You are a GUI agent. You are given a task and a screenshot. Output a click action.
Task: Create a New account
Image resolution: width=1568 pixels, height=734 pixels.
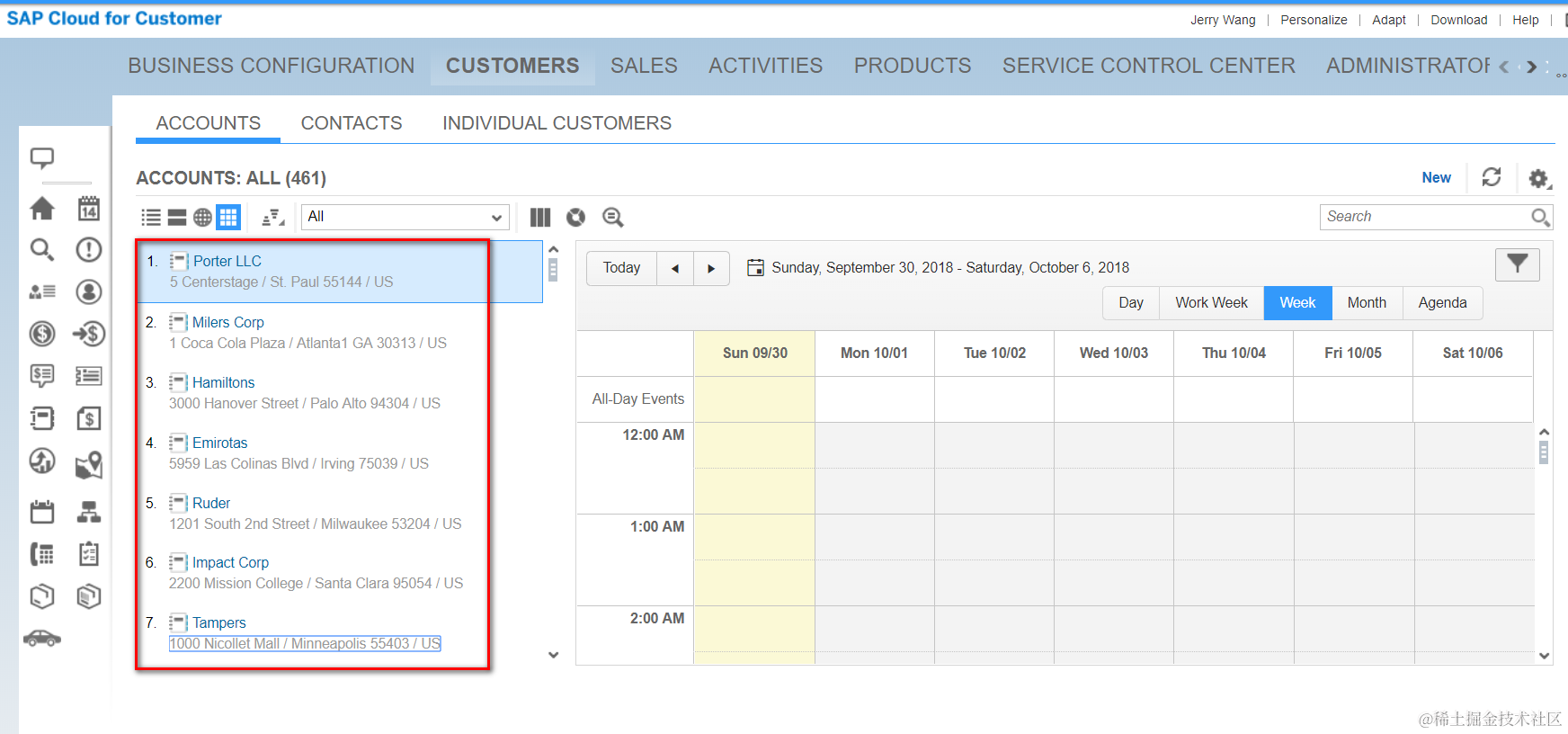coord(1436,177)
